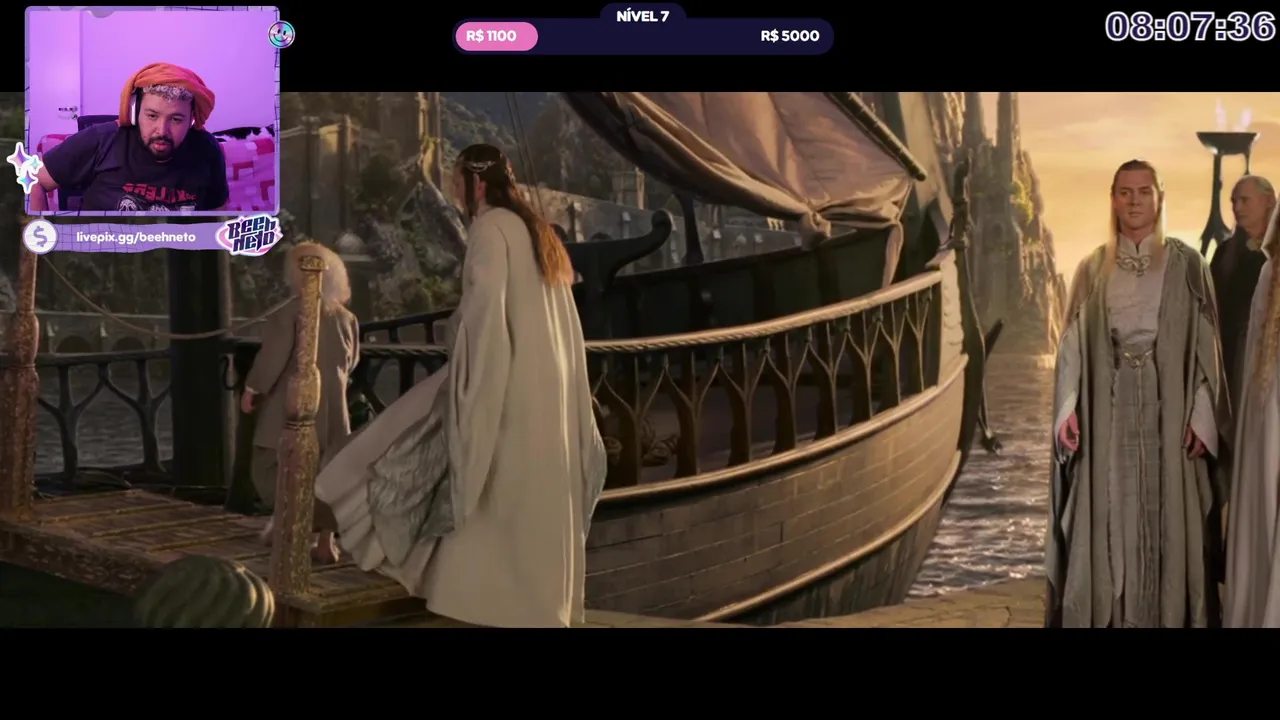Click the NÍVEL 7 level label
Viewport: 1280px width, 720px height.
(x=643, y=16)
